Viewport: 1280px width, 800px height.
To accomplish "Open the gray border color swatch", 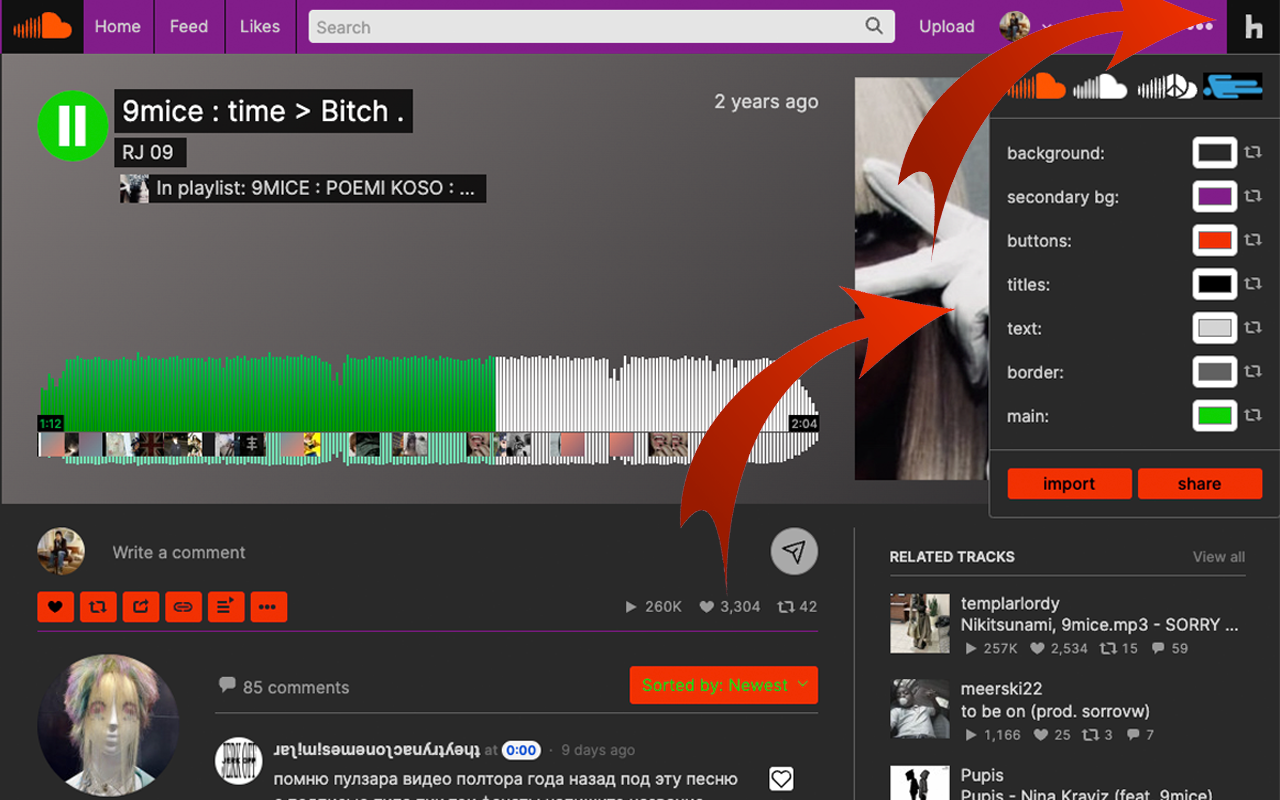I will (x=1215, y=372).
